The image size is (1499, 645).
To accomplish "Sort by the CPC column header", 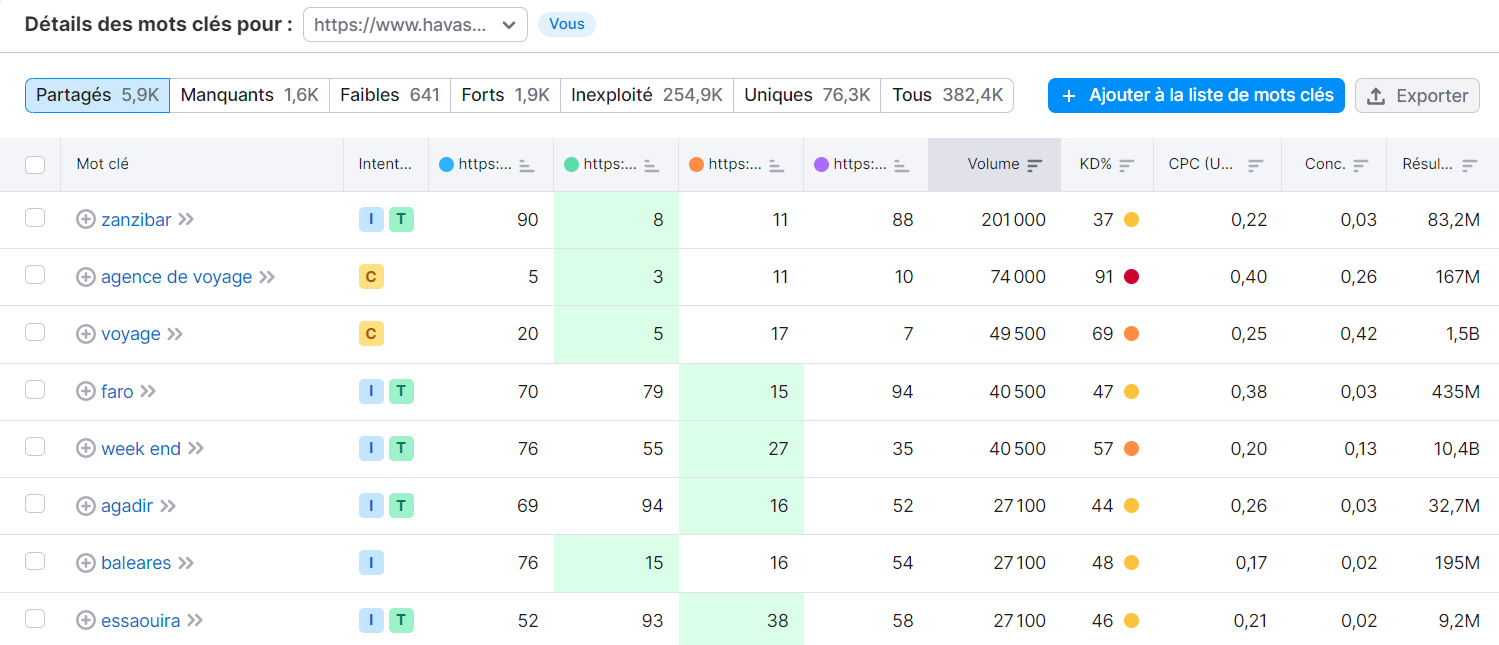I will 1256,165.
